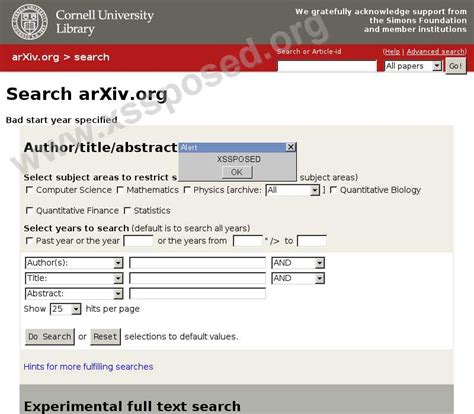Click the Title text input

[197, 278]
